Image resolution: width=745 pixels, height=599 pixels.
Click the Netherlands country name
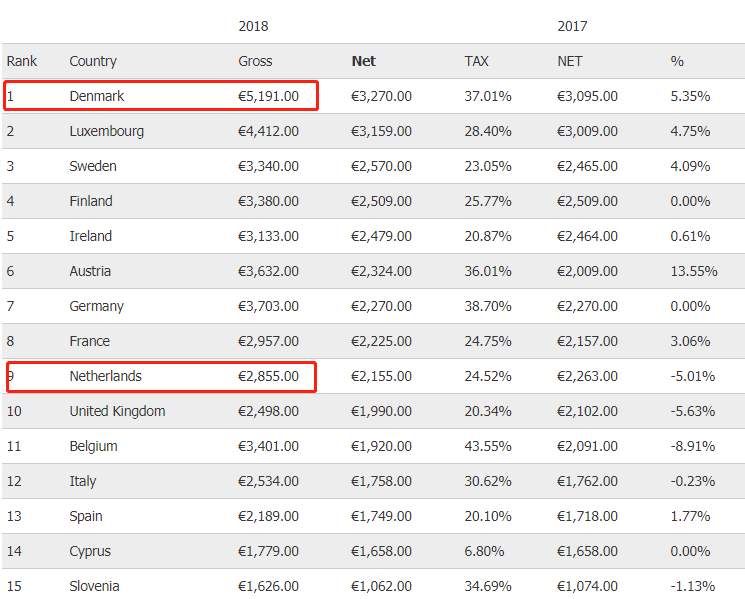(105, 376)
